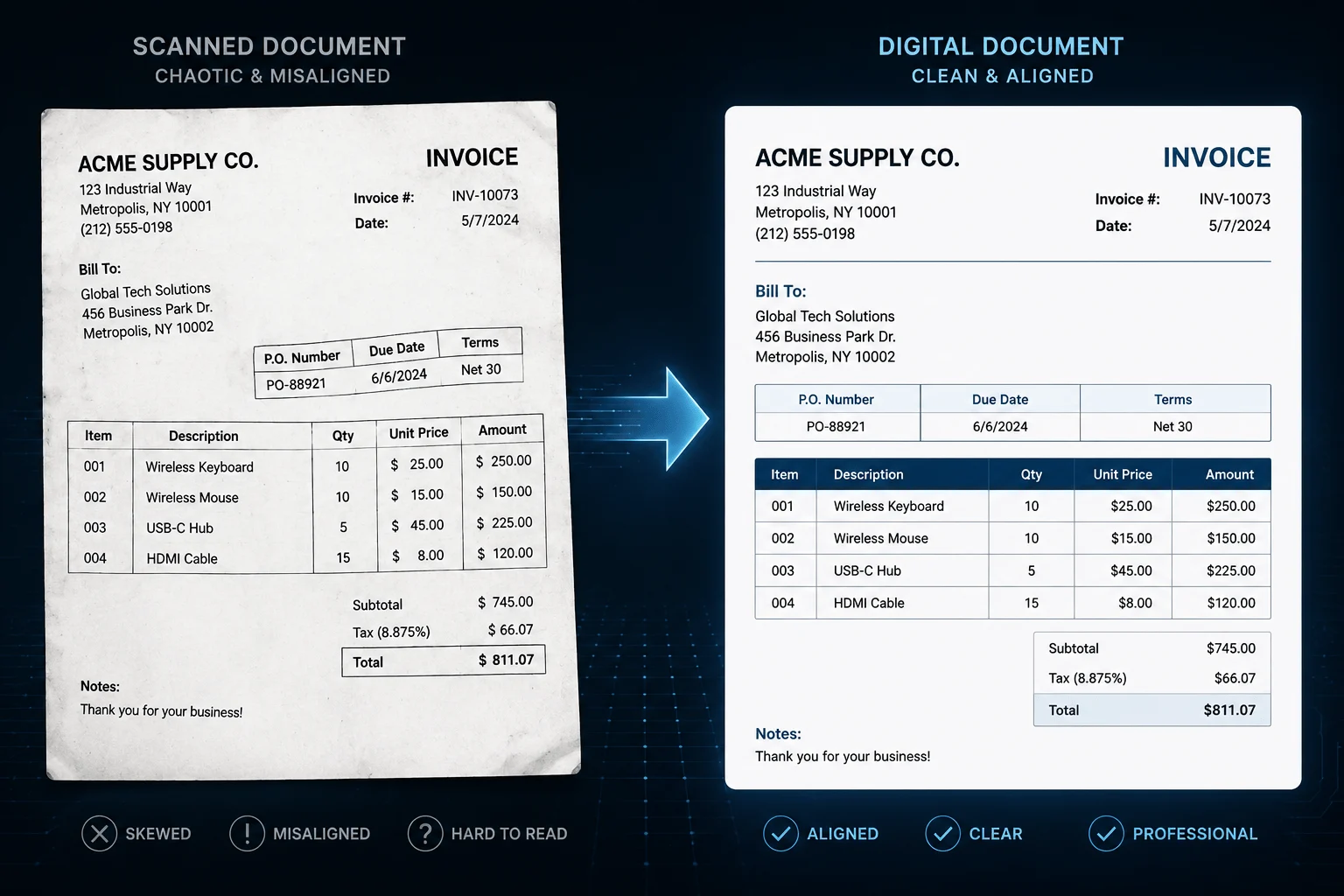The image size is (1344, 896).
Task: Click the CLEAN & ALIGNED subtitle
Action: [x=1003, y=76]
